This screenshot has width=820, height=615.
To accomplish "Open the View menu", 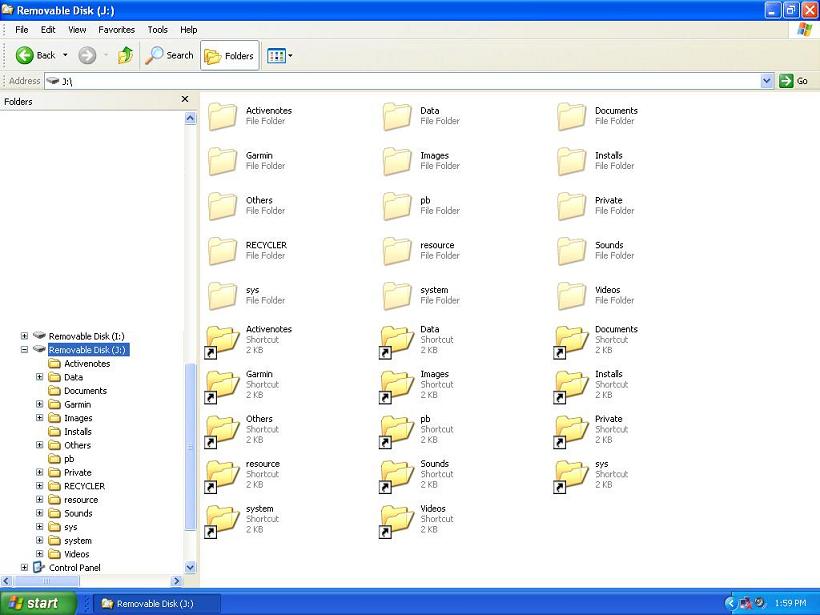I will 76,29.
